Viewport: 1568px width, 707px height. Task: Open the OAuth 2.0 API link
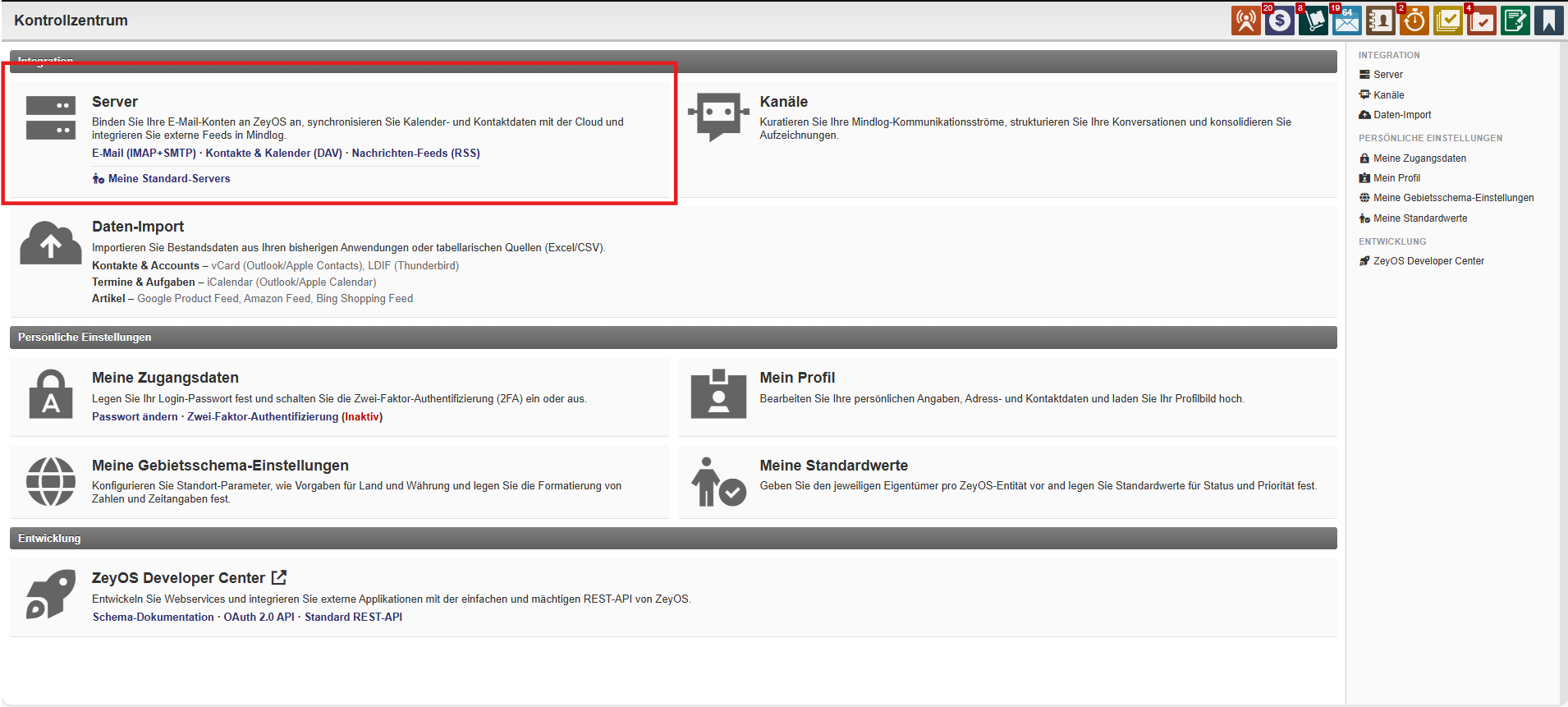point(259,617)
